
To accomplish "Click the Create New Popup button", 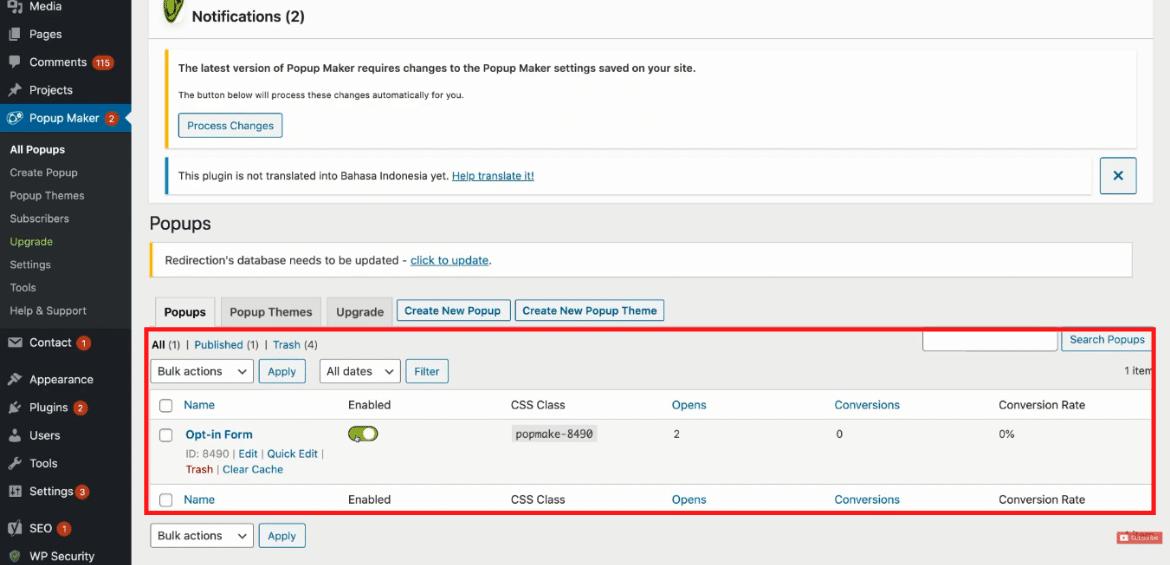I will tap(454, 310).
